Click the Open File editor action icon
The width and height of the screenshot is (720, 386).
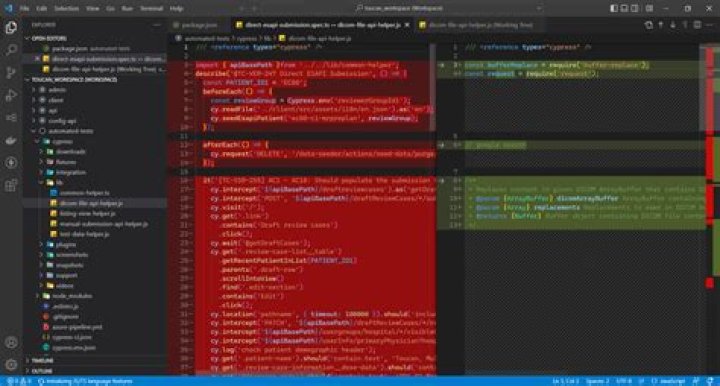tap(648, 25)
